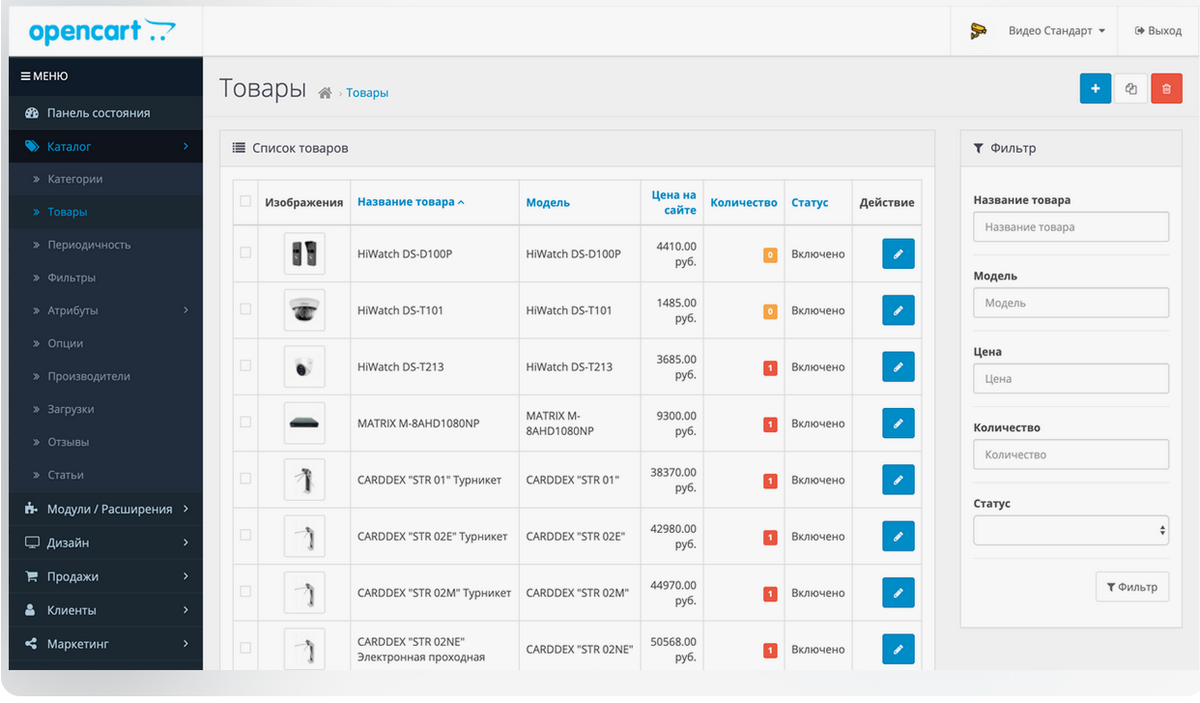Click the blue plus icon to add a product
1200x703 pixels.
point(1095,88)
